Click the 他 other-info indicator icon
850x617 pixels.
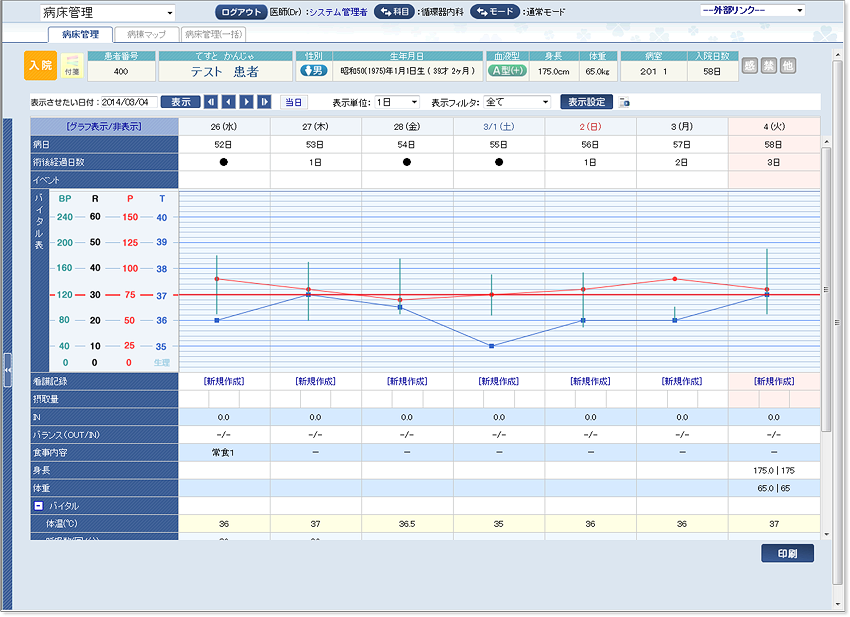788,66
